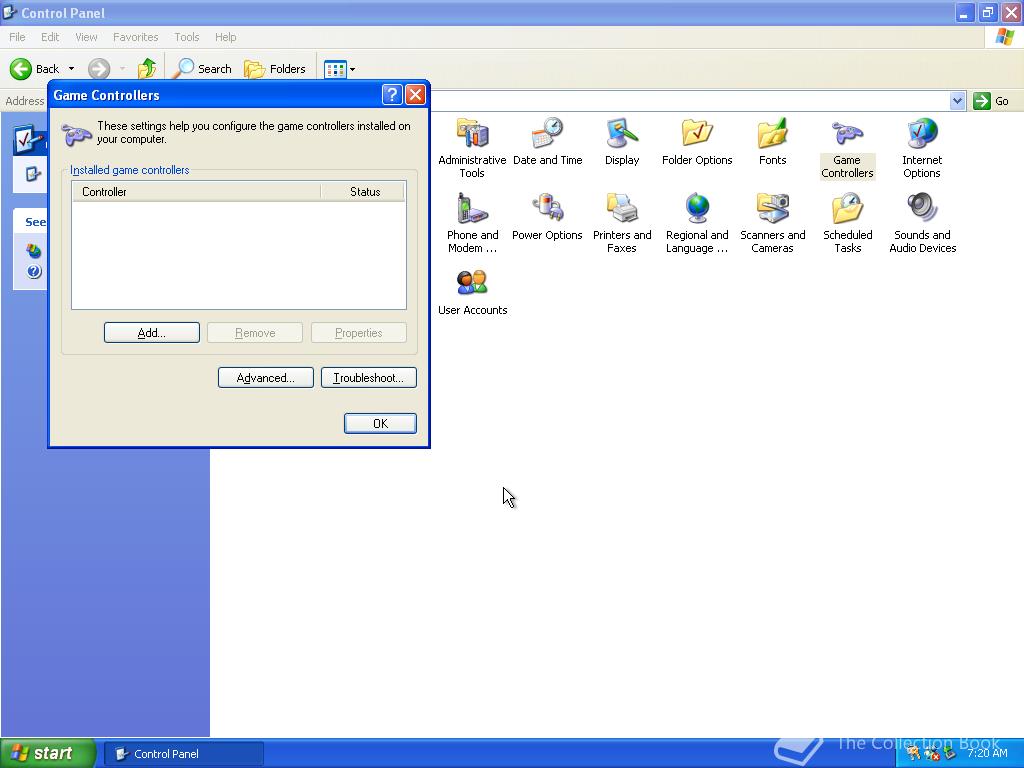Close the Game Controllers dialog

[415, 95]
